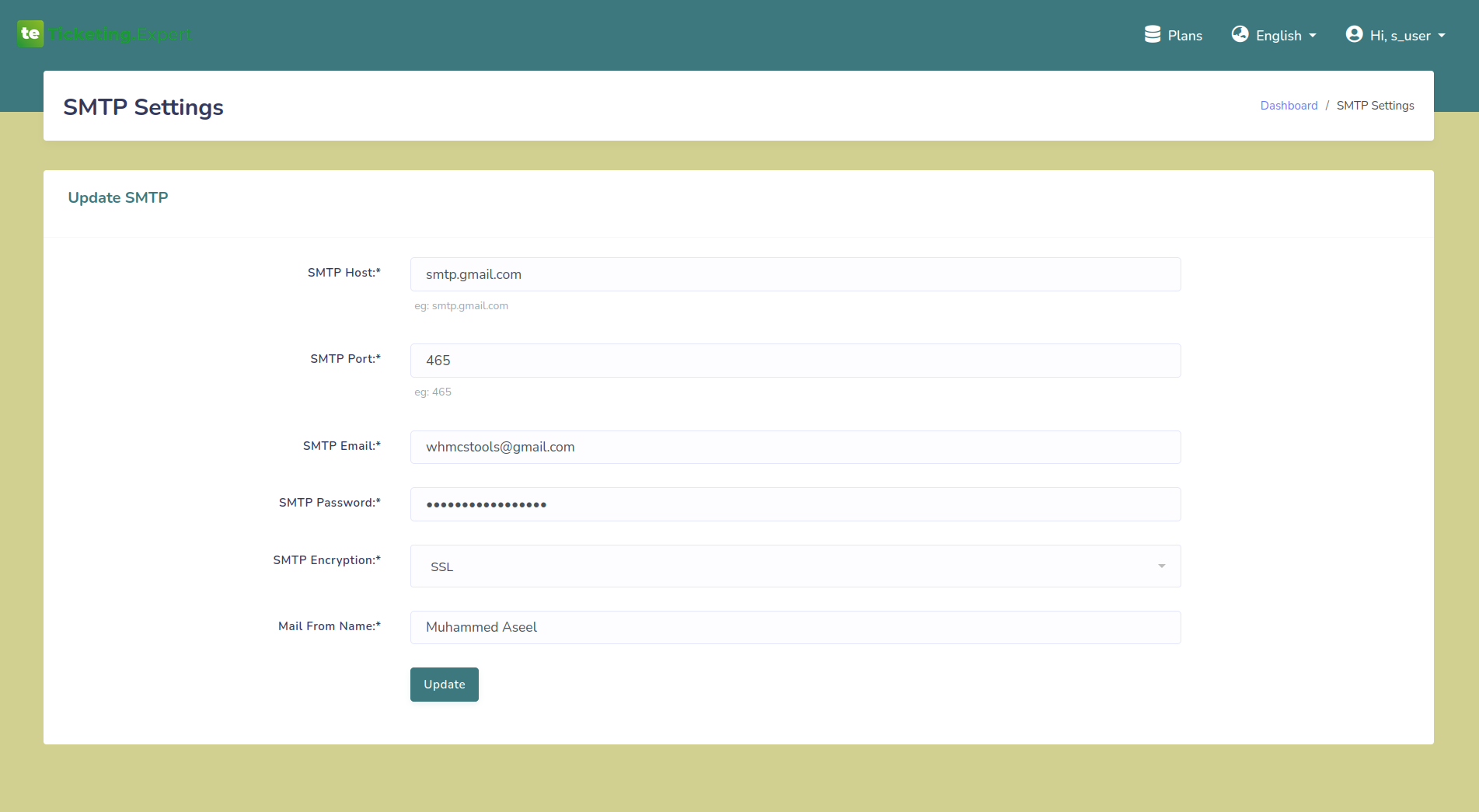
Task: Click the SMTP Settings page title
Action: [x=143, y=107]
